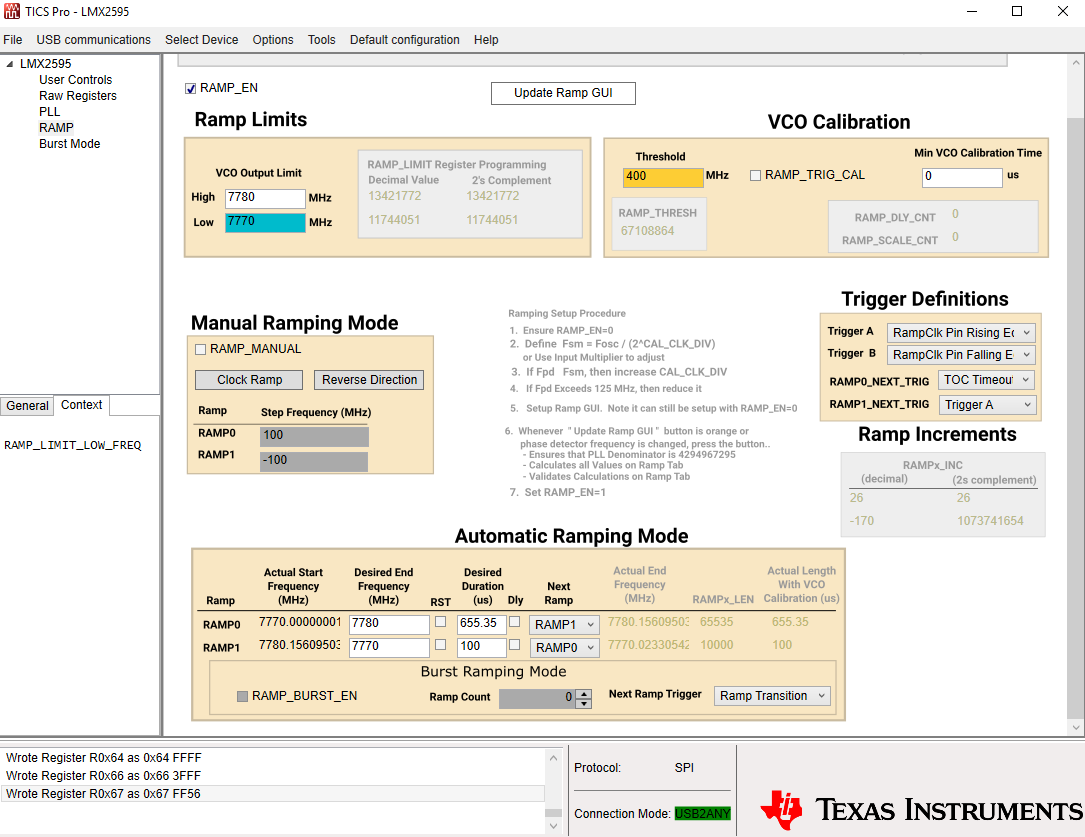
Task: Click Ramp Count up arrow
Action: click(584, 694)
